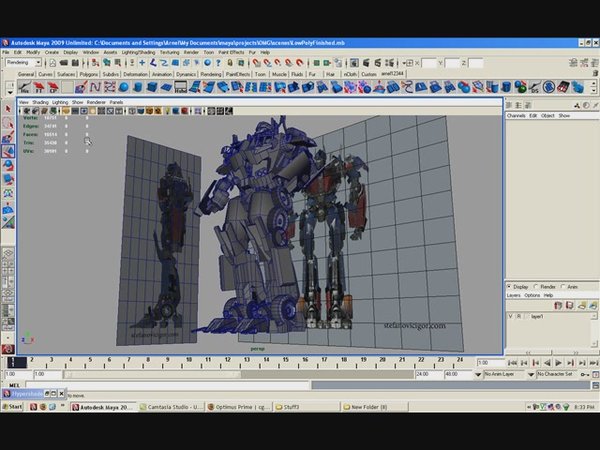
Task: Click the Windows Start button
Action: click(14, 407)
